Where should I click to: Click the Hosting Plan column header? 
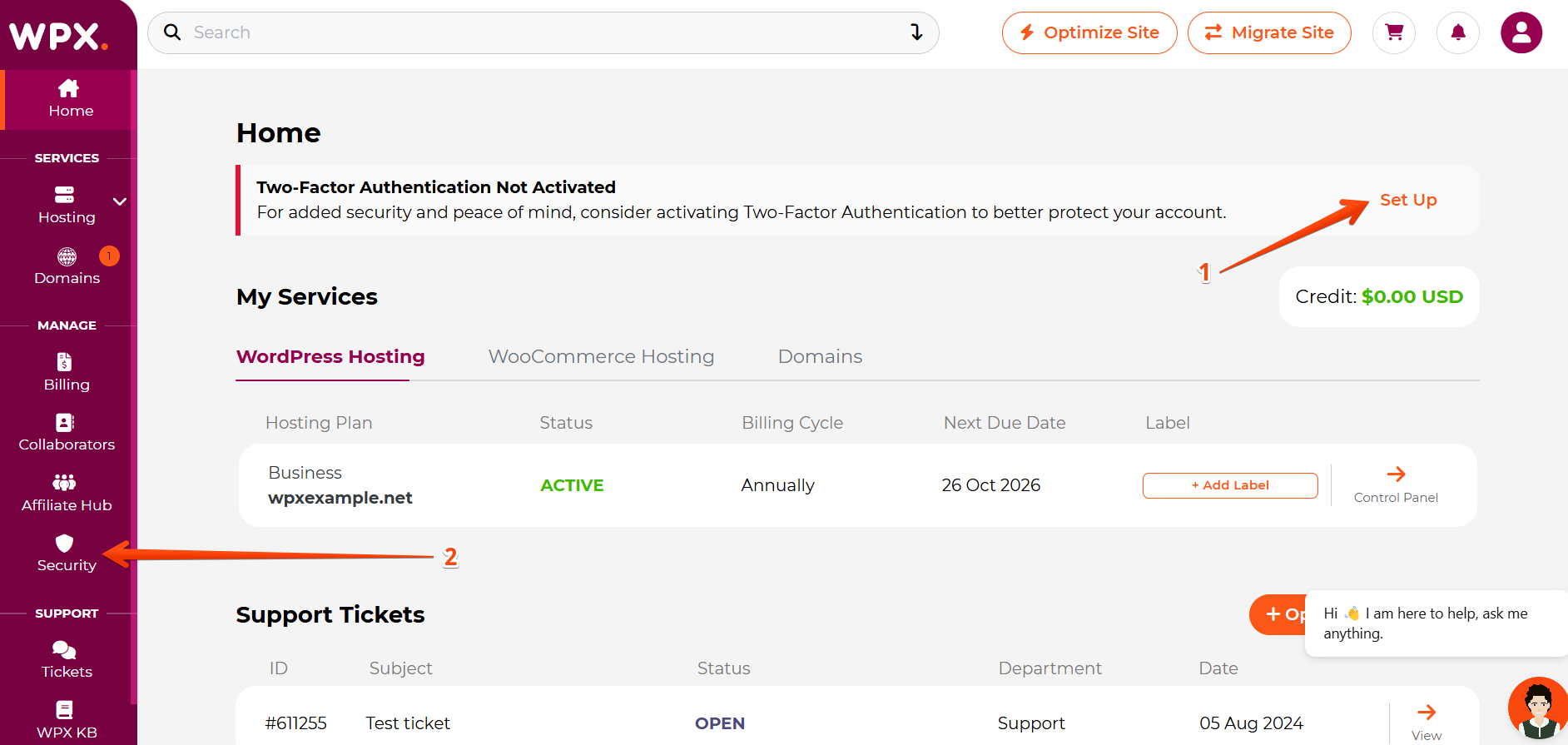(319, 423)
